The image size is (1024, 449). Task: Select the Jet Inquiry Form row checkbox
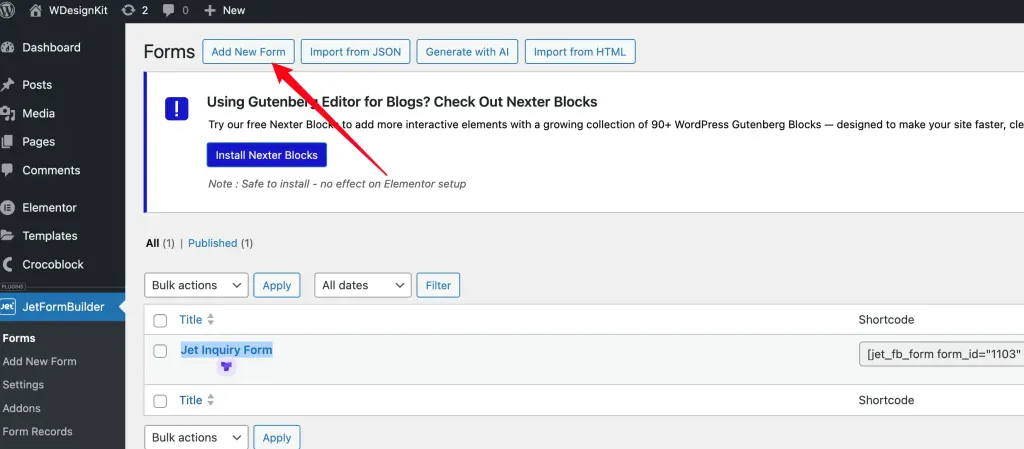point(160,351)
